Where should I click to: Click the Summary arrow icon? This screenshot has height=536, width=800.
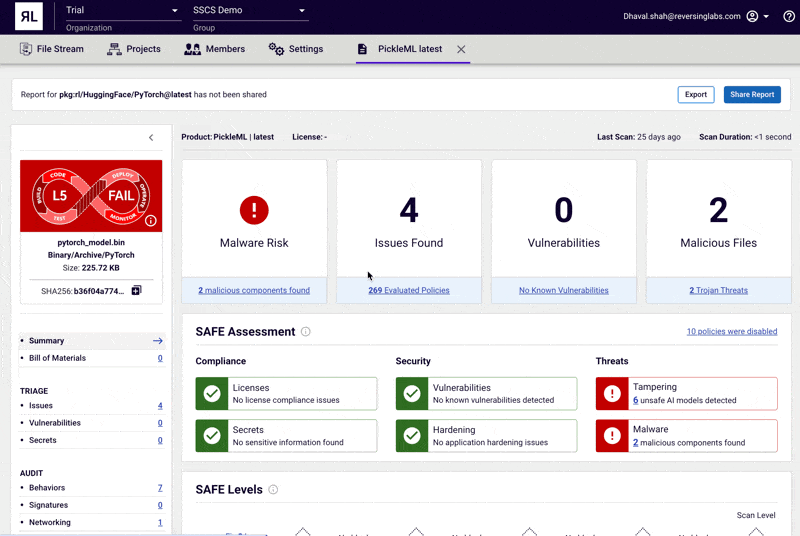(158, 341)
